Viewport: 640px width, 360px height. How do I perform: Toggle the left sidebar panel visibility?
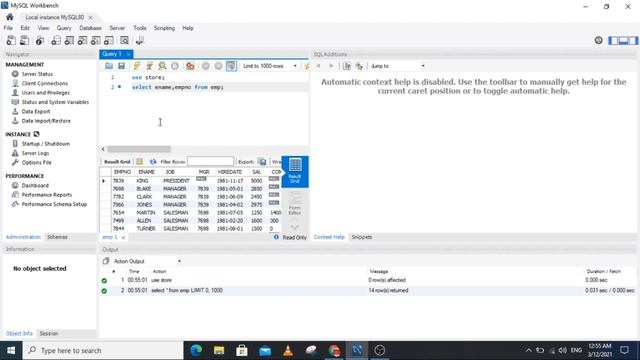pos(613,40)
